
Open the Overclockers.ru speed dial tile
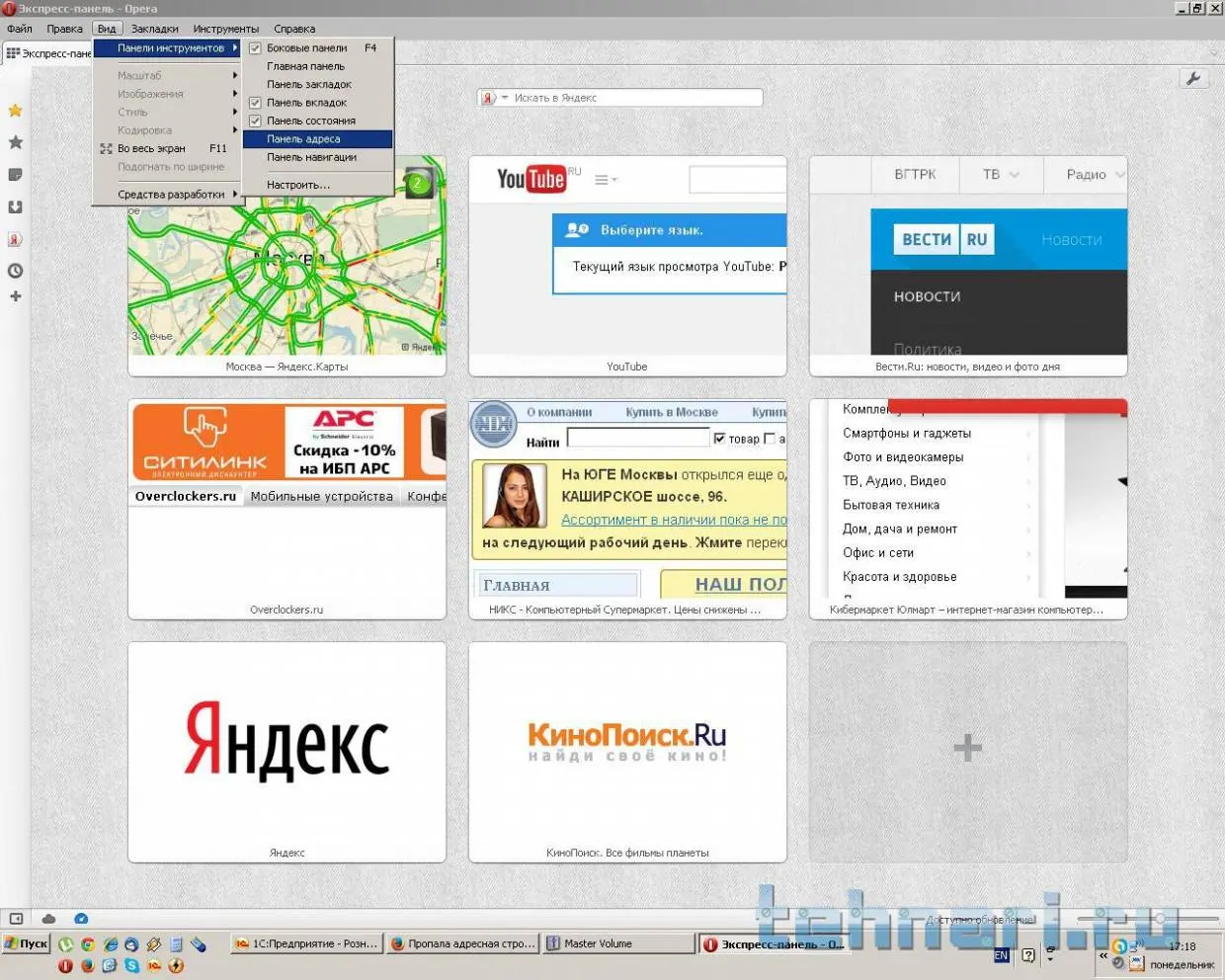[286, 509]
